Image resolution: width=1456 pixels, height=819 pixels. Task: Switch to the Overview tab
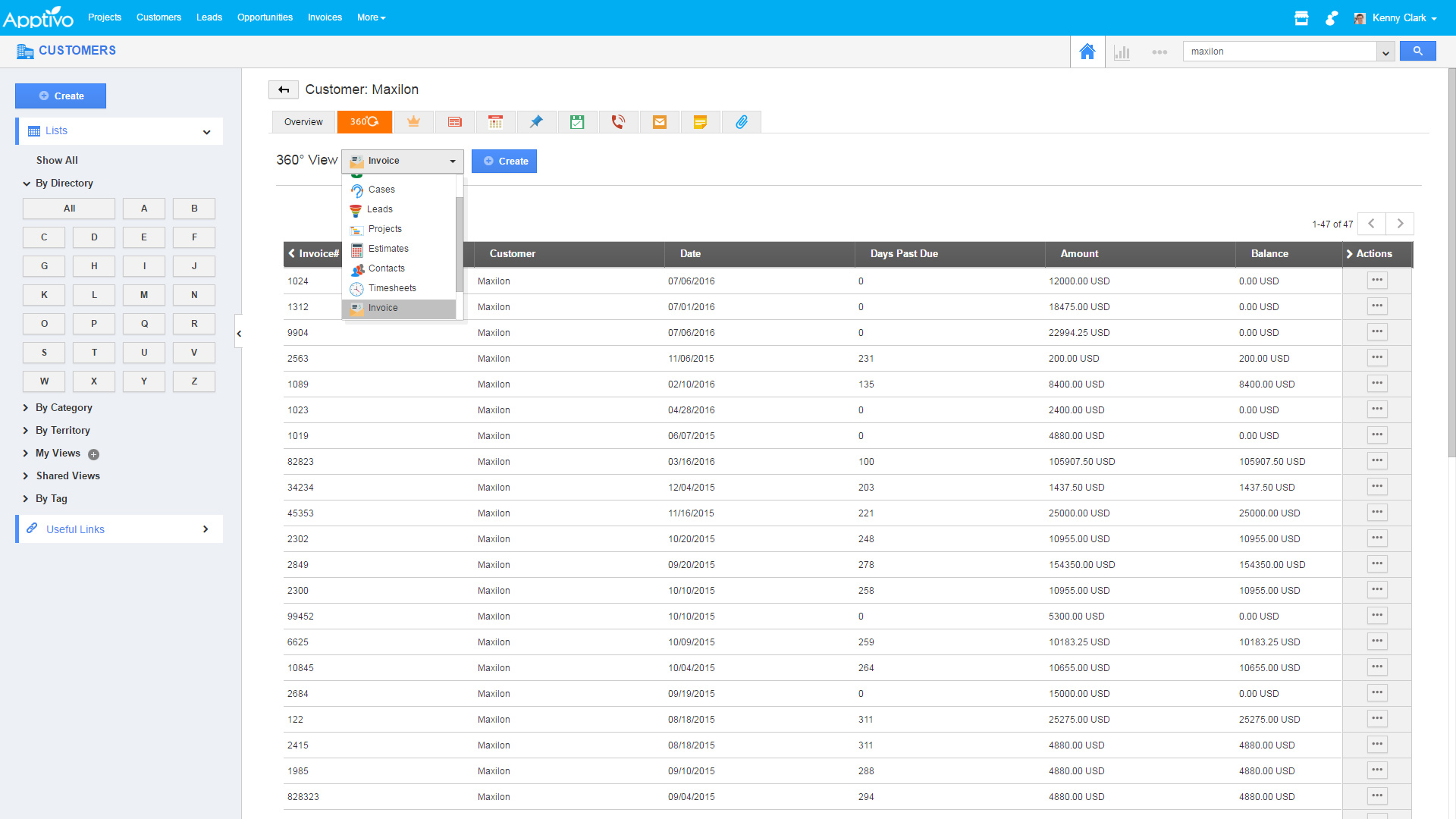pos(303,122)
